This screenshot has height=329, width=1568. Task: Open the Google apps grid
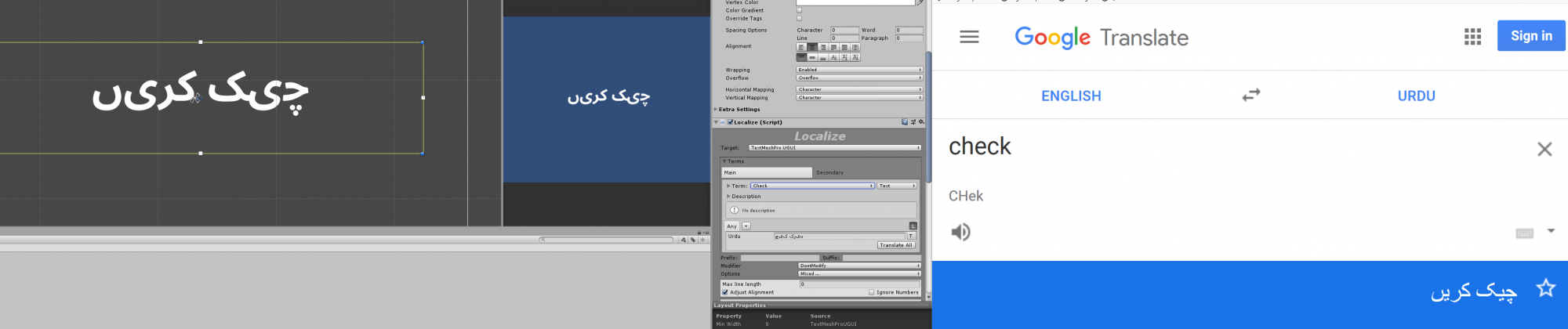point(1472,37)
